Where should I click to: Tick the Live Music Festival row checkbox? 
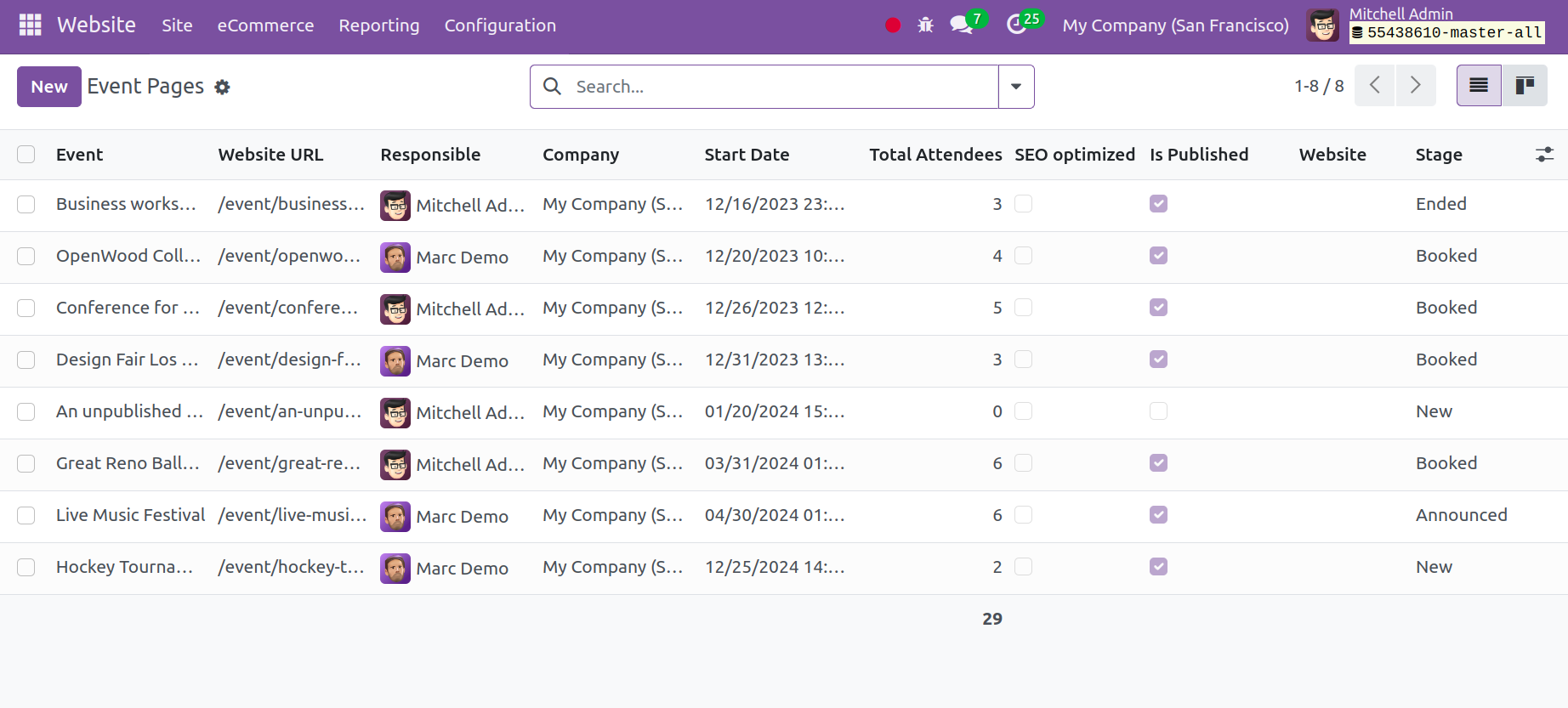pos(26,515)
